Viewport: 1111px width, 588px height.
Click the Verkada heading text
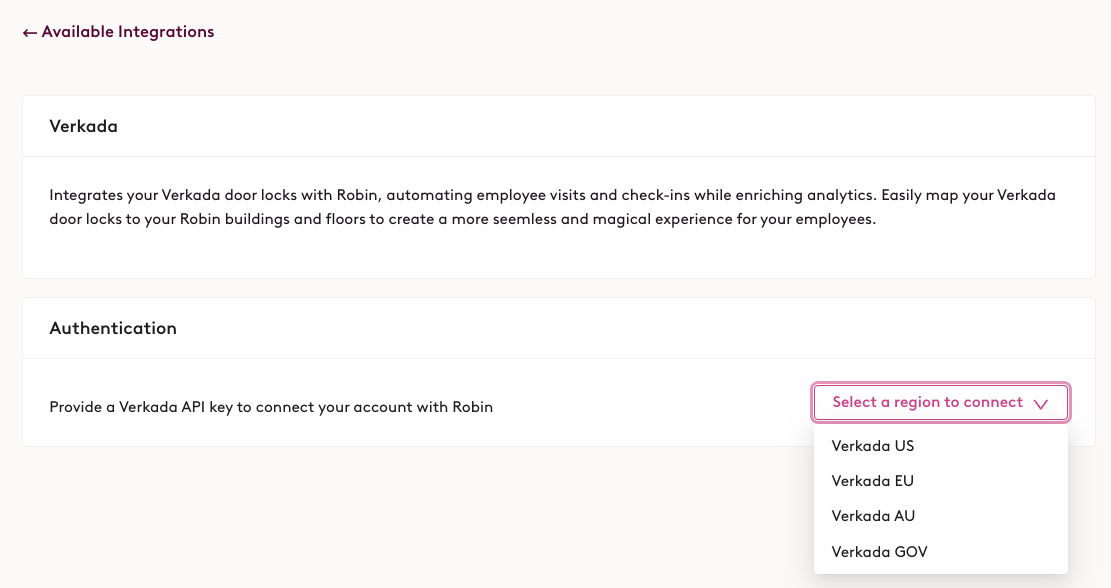(x=84, y=126)
